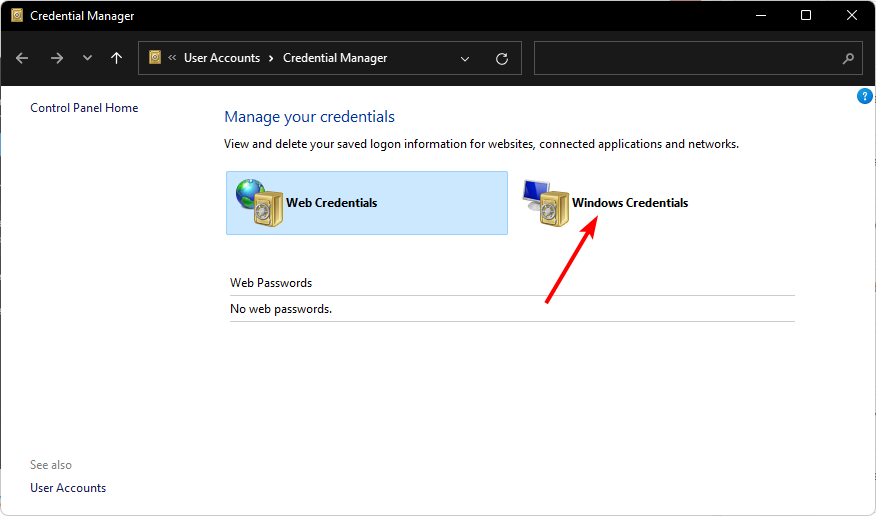Click the search magnifier icon

pyautogui.click(x=848, y=58)
